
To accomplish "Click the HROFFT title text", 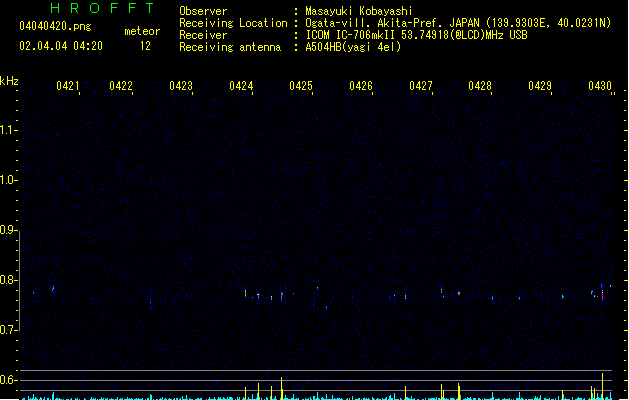I will 103,8.
